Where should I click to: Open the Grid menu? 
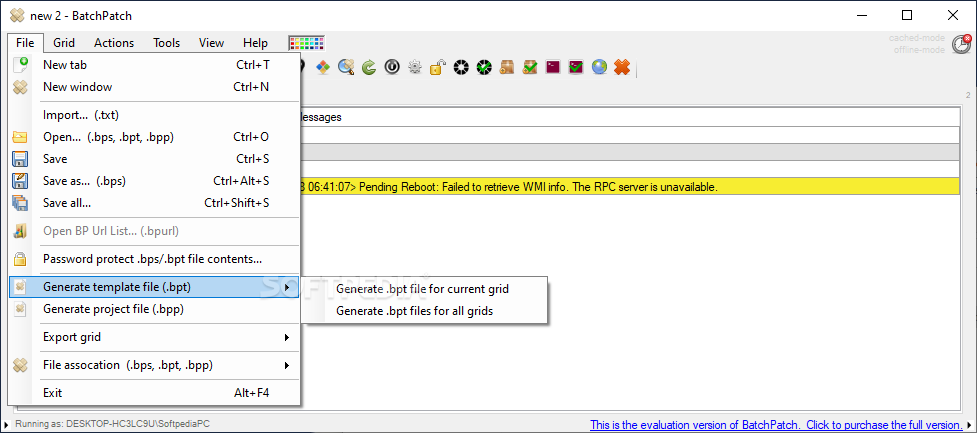tap(64, 43)
